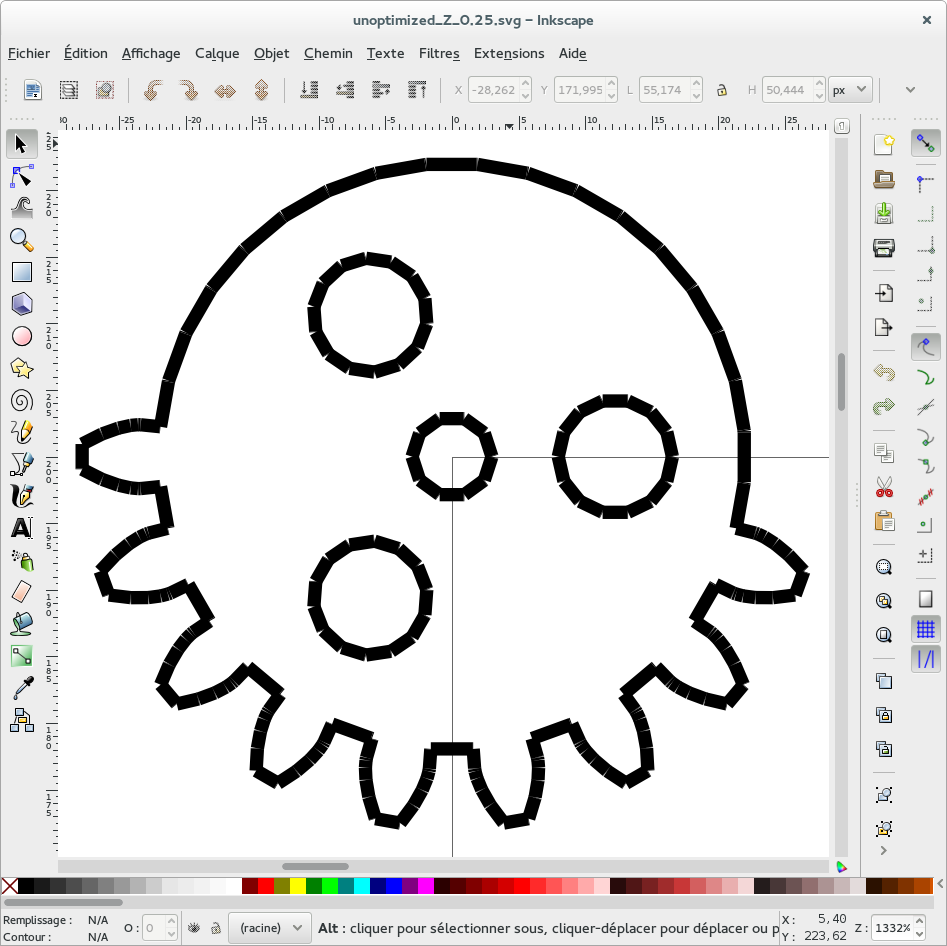This screenshot has height=946, width=947.
Task: Choose the Zoom magnifier tool
Action: point(21,240)
